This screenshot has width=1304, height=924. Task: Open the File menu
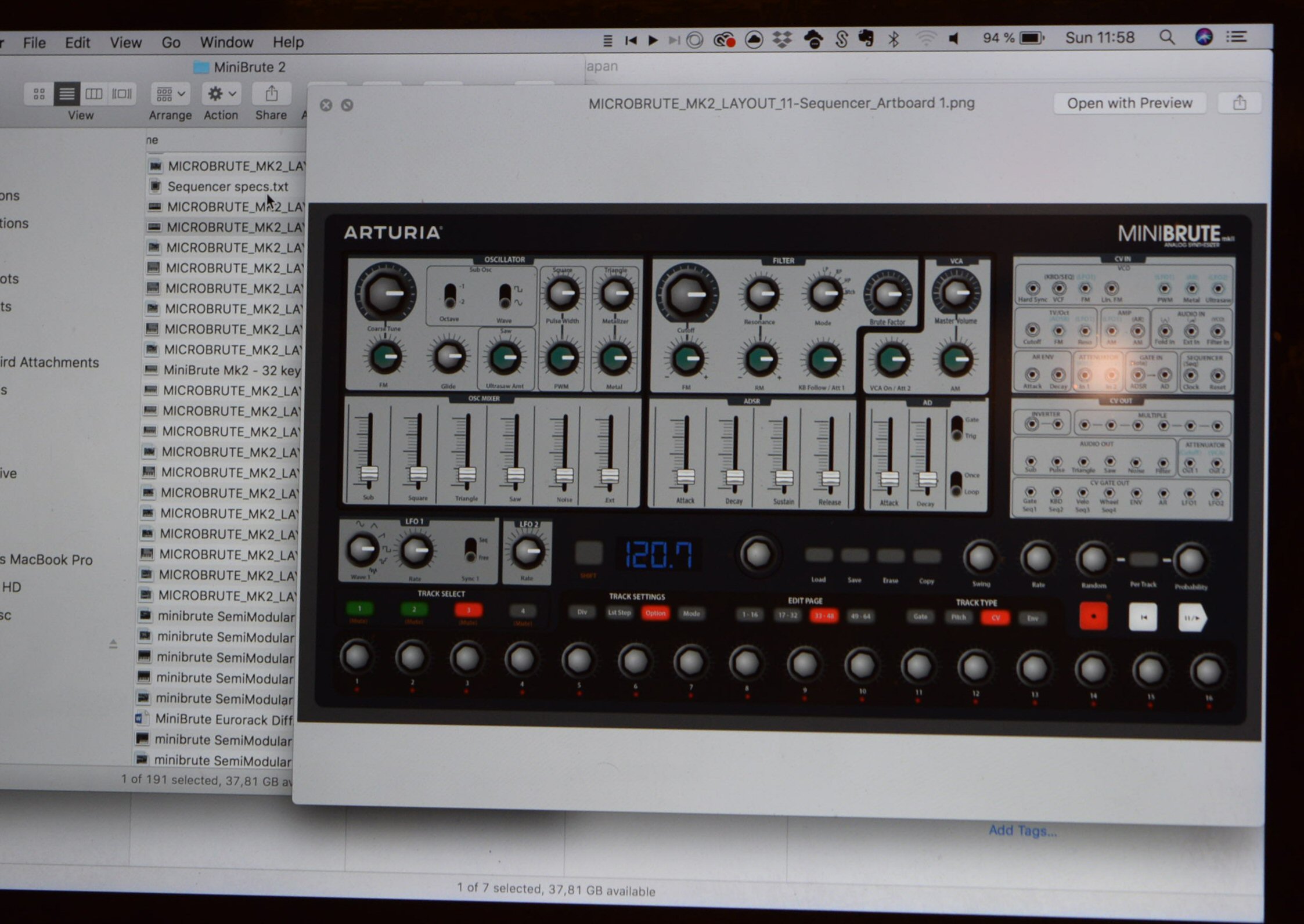(x=34, y=42)
